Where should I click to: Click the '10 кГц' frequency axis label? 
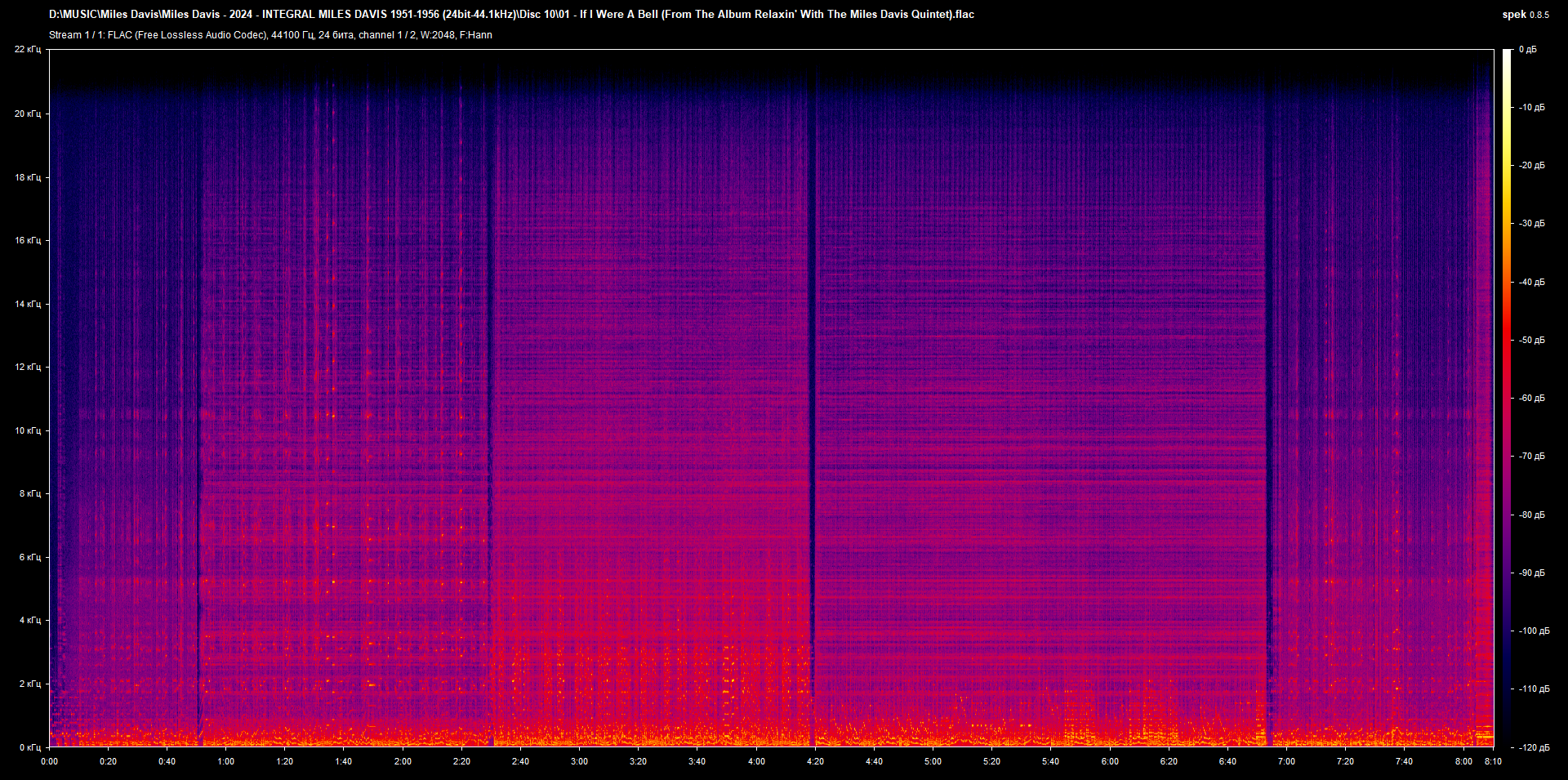pos(28,430)
